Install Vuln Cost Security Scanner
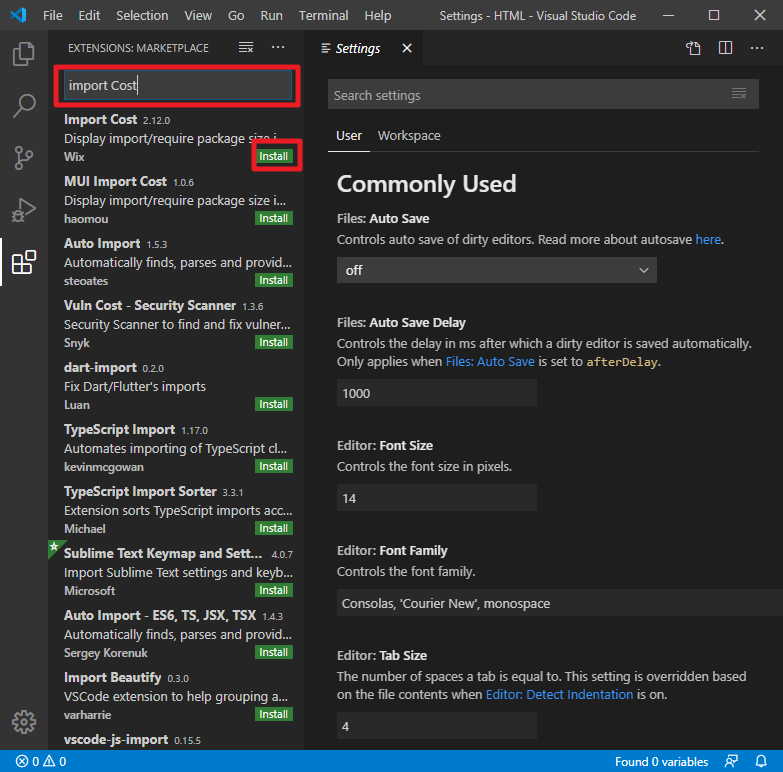Image resolution: width=783 pixels, height=772 pixels. [274, 342]
